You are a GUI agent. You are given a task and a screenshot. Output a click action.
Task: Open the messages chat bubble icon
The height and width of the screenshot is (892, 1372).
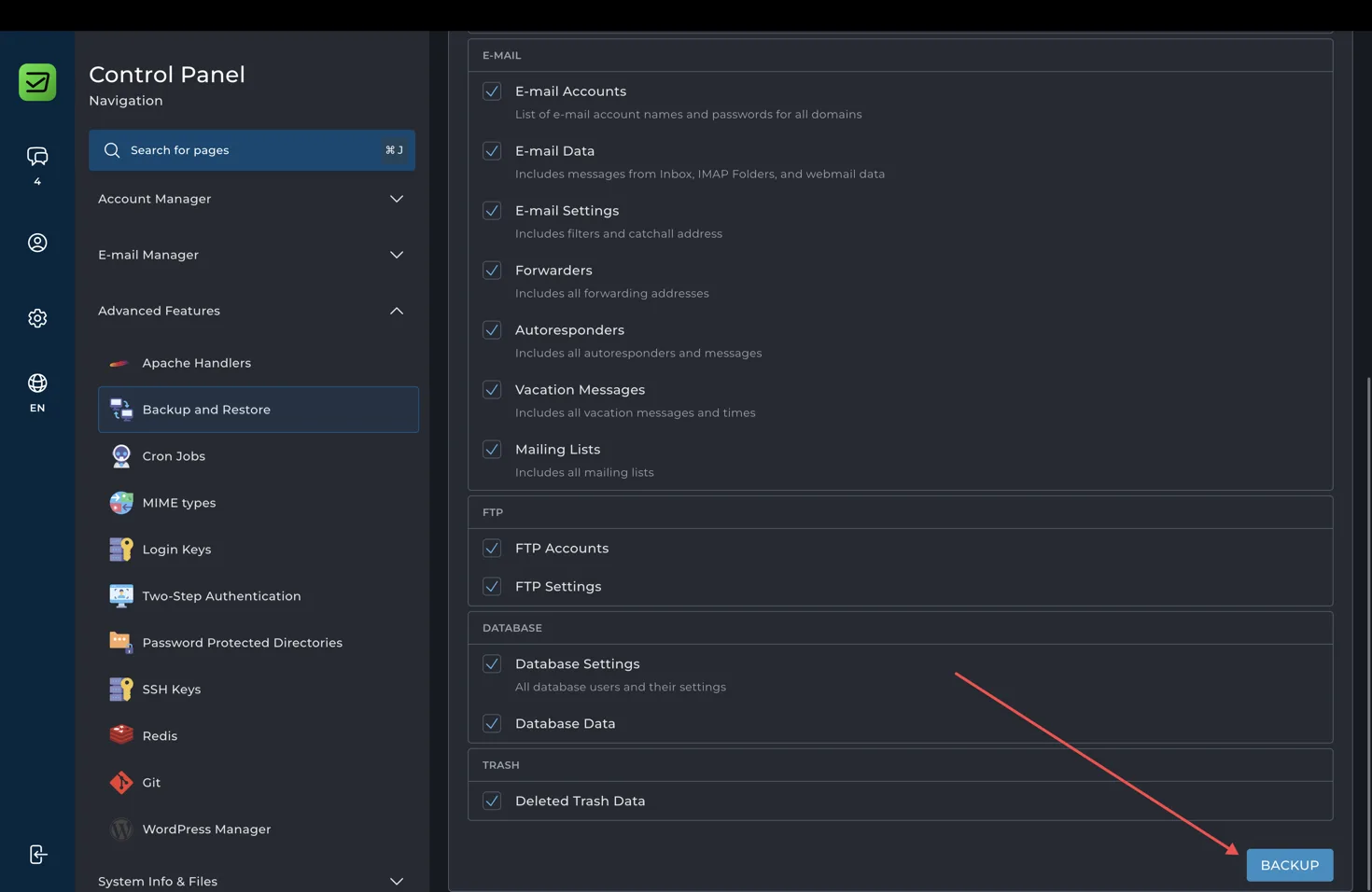pyautogui.click(x=37, y=156)
